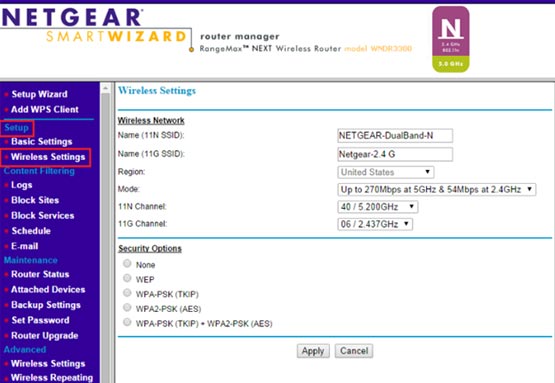555x383 pixels.
Task: Open Backup Settings
Action: [x=46, y=305]
